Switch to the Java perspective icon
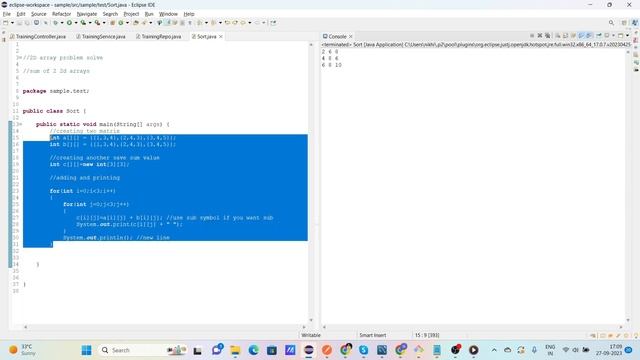Screen dimensions: 640x360 point(635,22)
